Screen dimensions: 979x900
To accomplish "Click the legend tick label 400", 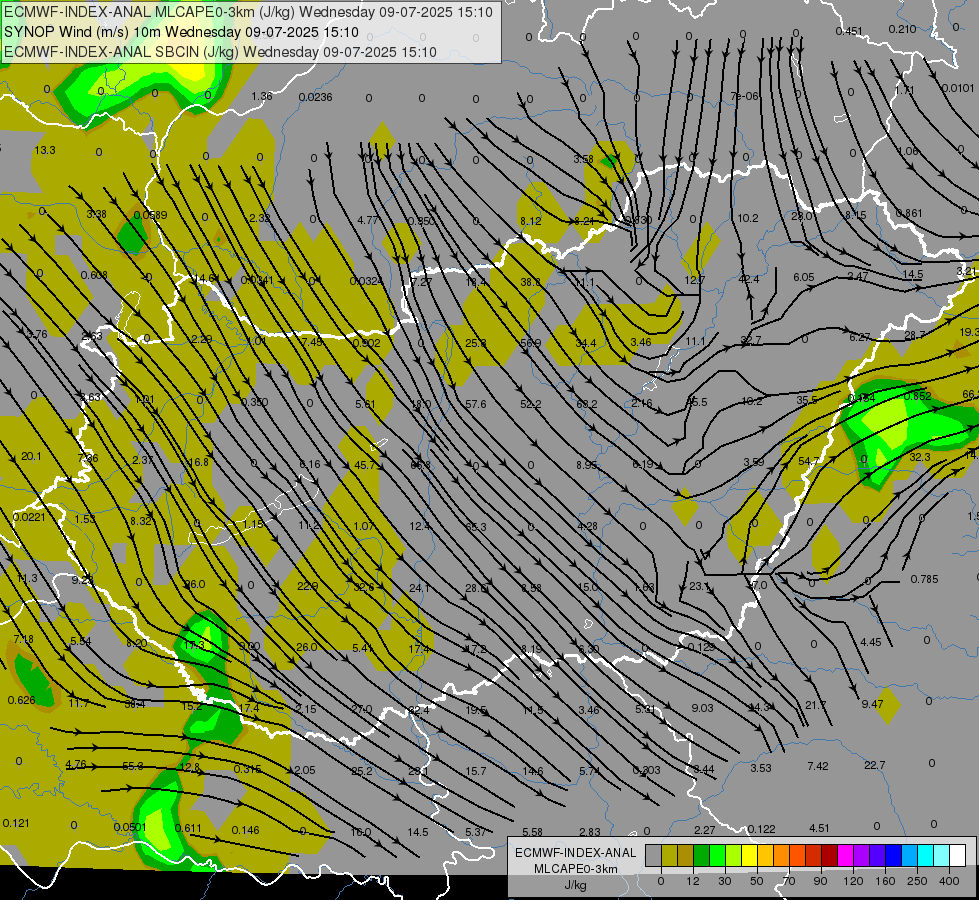I will coord(949,881).
